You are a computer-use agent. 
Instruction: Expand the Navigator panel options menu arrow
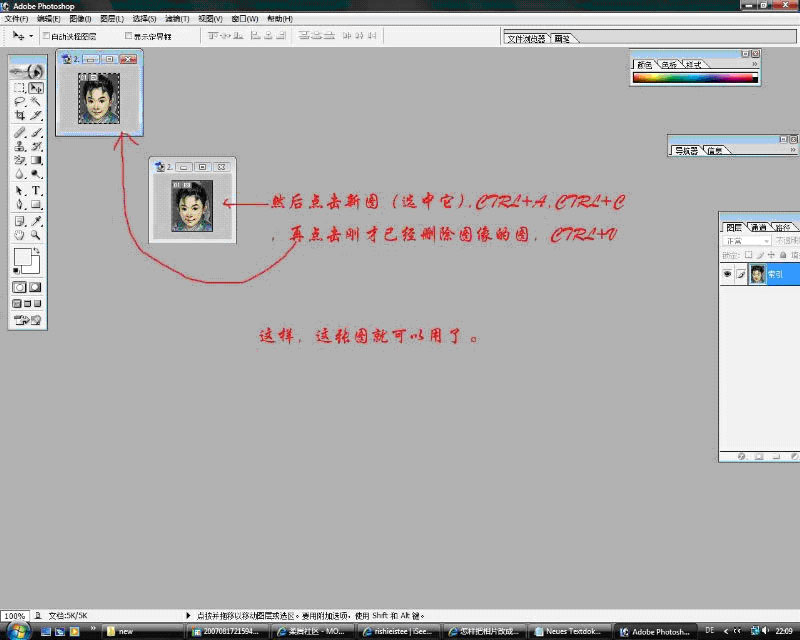[x=794, y=150]
